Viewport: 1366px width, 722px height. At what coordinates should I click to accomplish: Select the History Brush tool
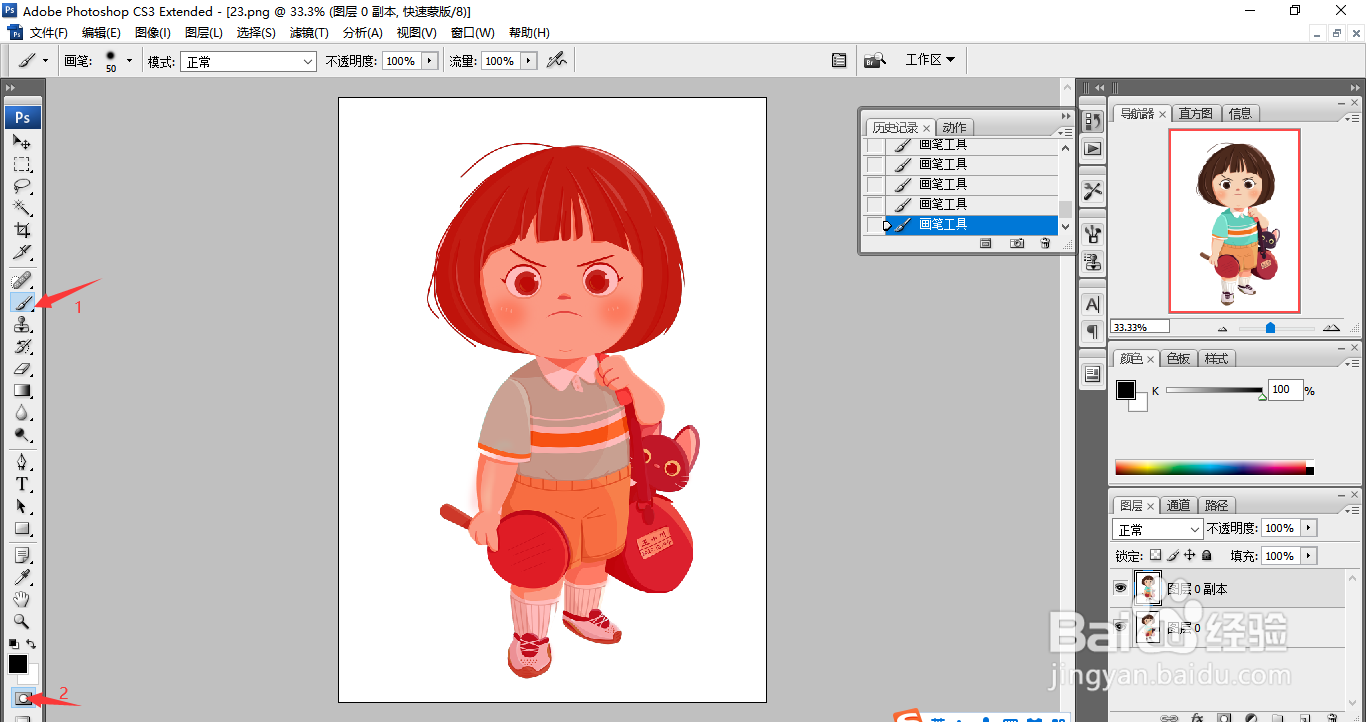click(22, 346)
